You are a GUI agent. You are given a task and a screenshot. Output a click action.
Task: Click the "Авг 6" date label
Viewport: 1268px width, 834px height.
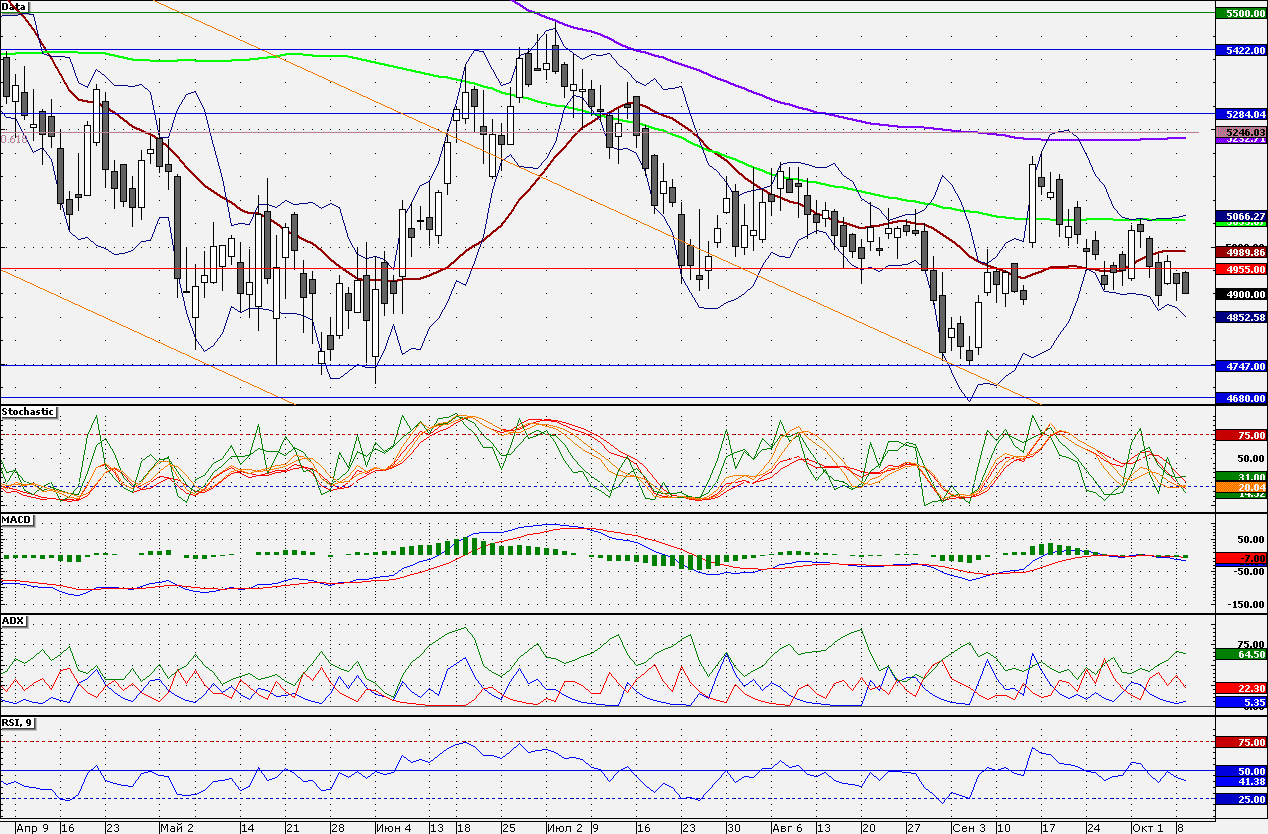tap(788, 827)
